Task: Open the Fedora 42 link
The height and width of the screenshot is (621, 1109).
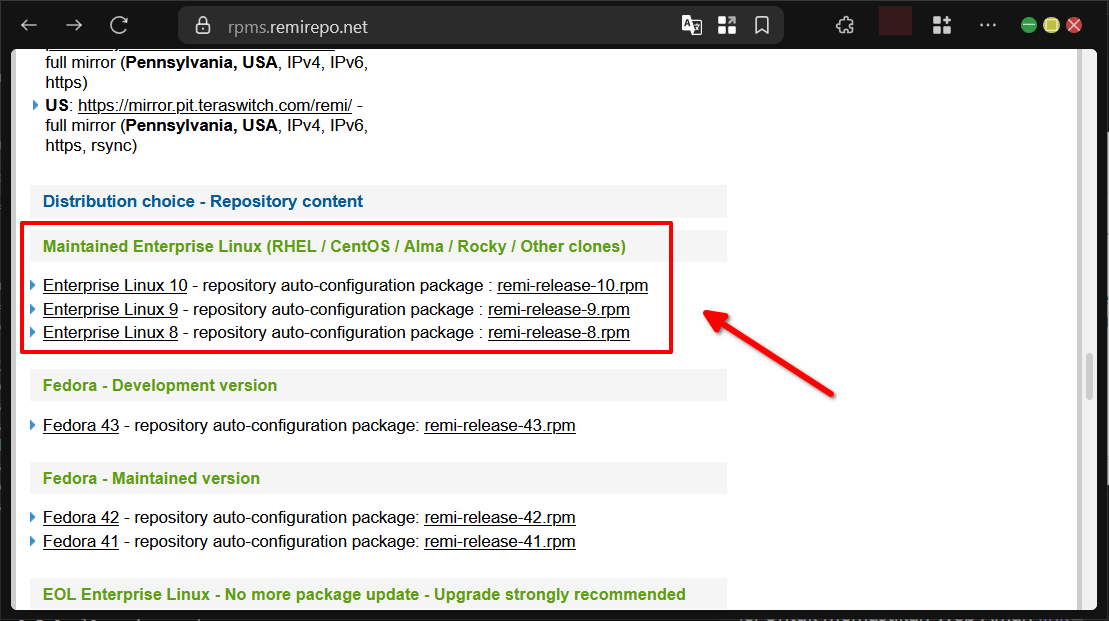Action: 81,517
